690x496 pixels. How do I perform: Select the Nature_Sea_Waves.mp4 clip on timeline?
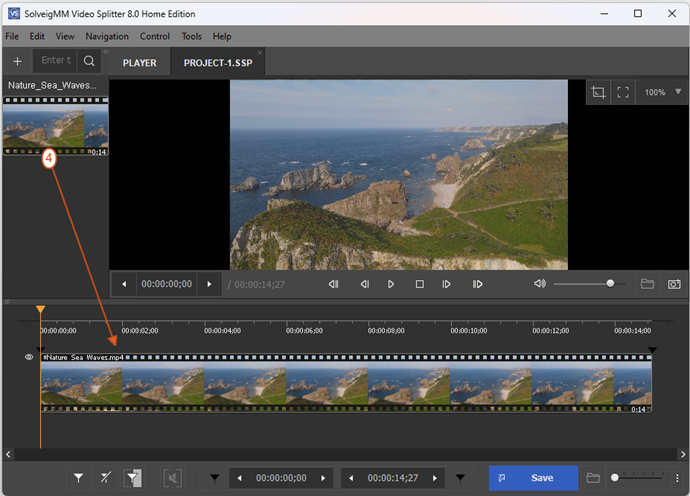click(346, 383)
